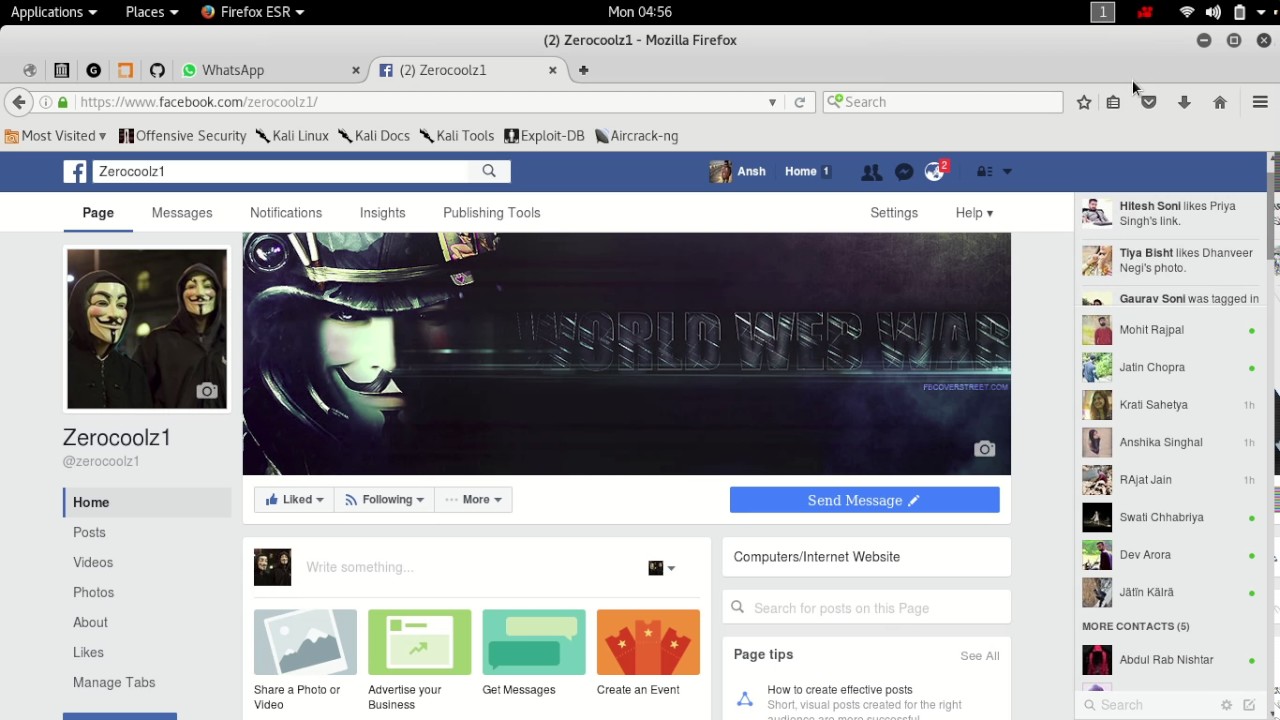This screenshot has width=1280, height=720.
Task: Open the Messenger messages icon
Action: pyautogui.click(x=904, y=172)
